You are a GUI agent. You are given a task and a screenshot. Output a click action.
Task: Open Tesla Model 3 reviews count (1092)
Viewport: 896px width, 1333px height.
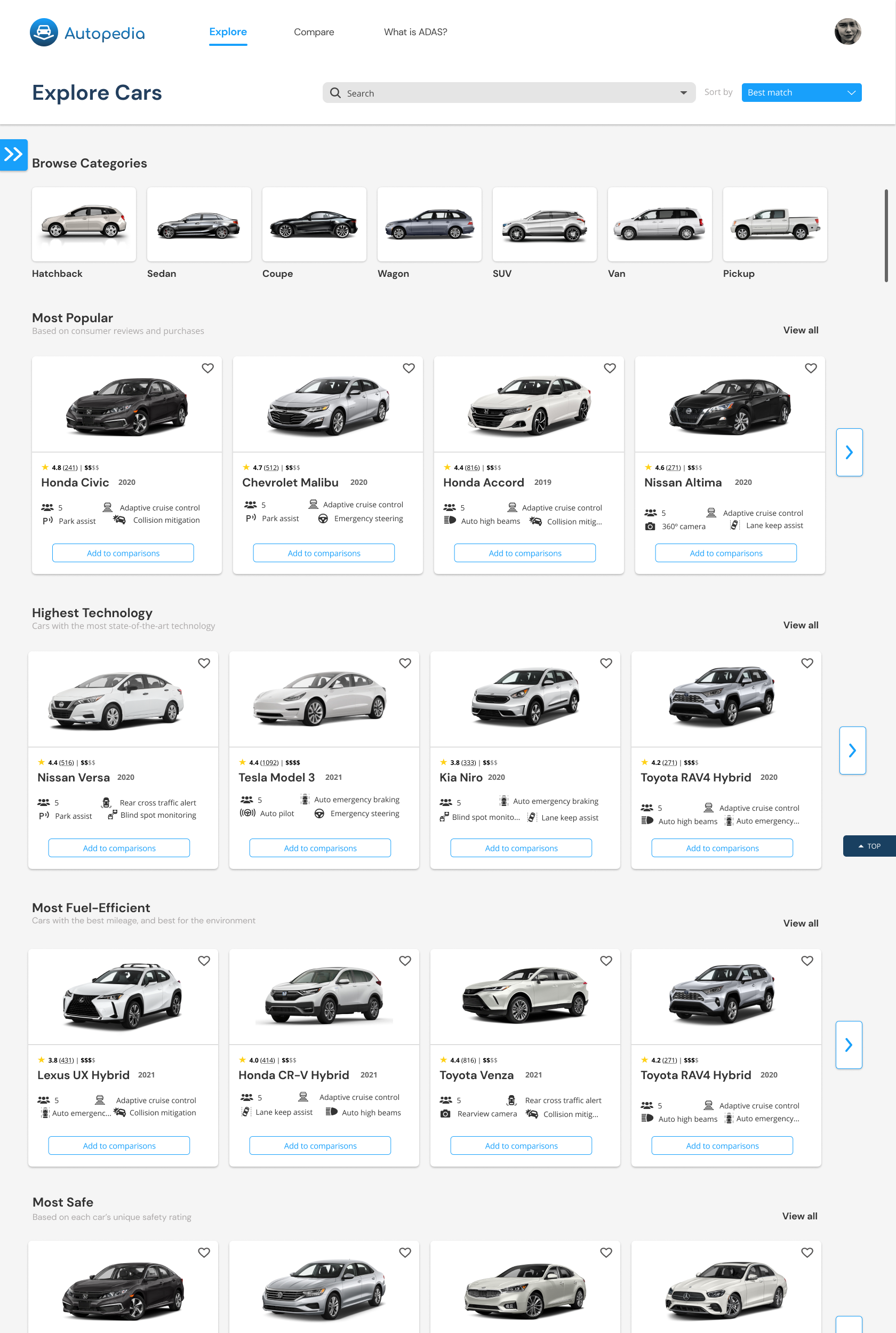tap(269, 762)
